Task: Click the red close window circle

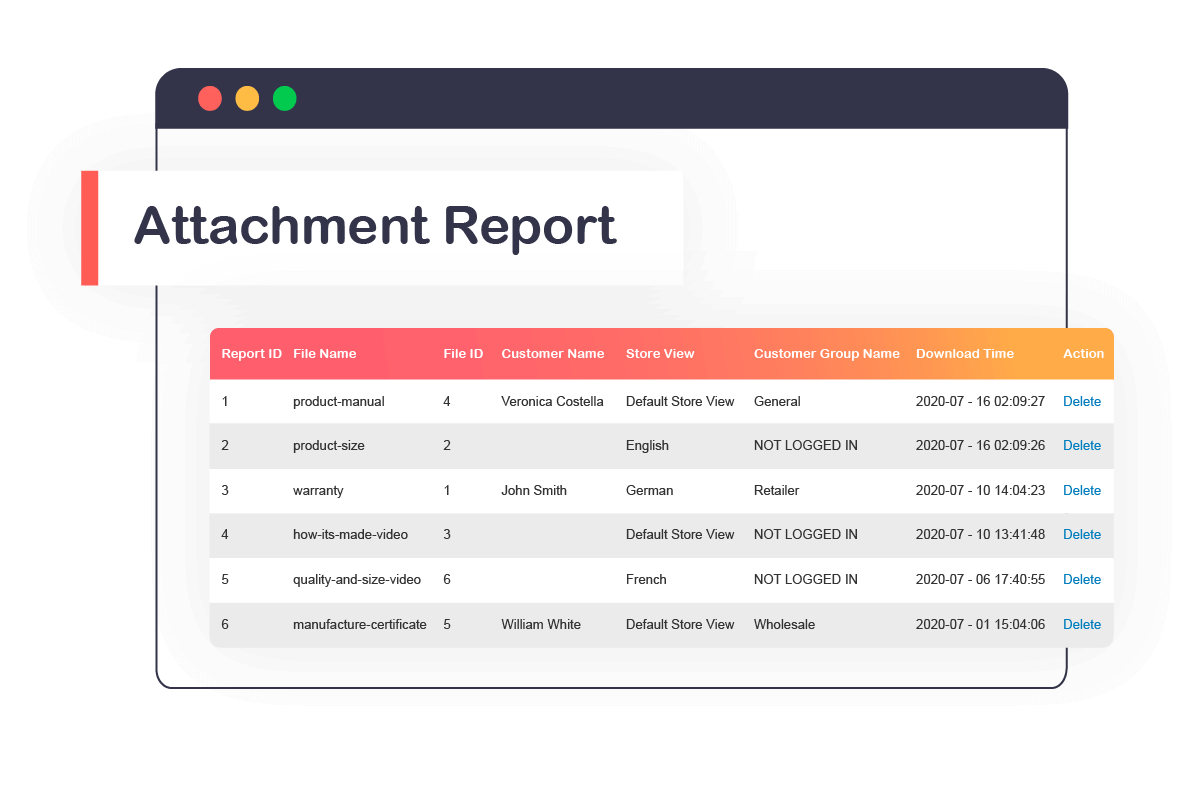Action: pyautogui.click(x=210, y=98)
